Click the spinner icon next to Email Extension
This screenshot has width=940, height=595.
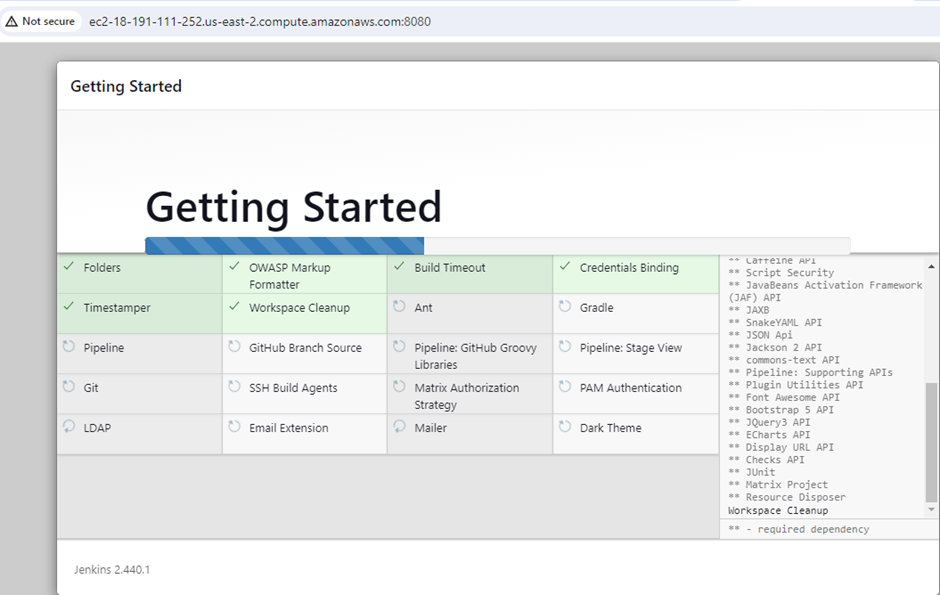click(x=234, y=427)
